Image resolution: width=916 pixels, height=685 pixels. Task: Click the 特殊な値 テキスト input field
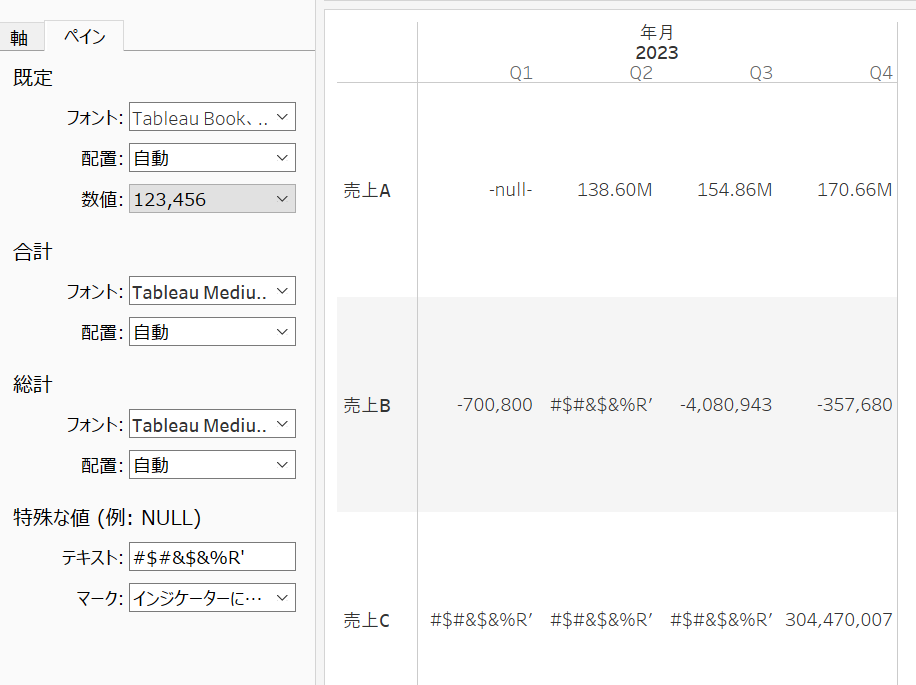point(212,557)
